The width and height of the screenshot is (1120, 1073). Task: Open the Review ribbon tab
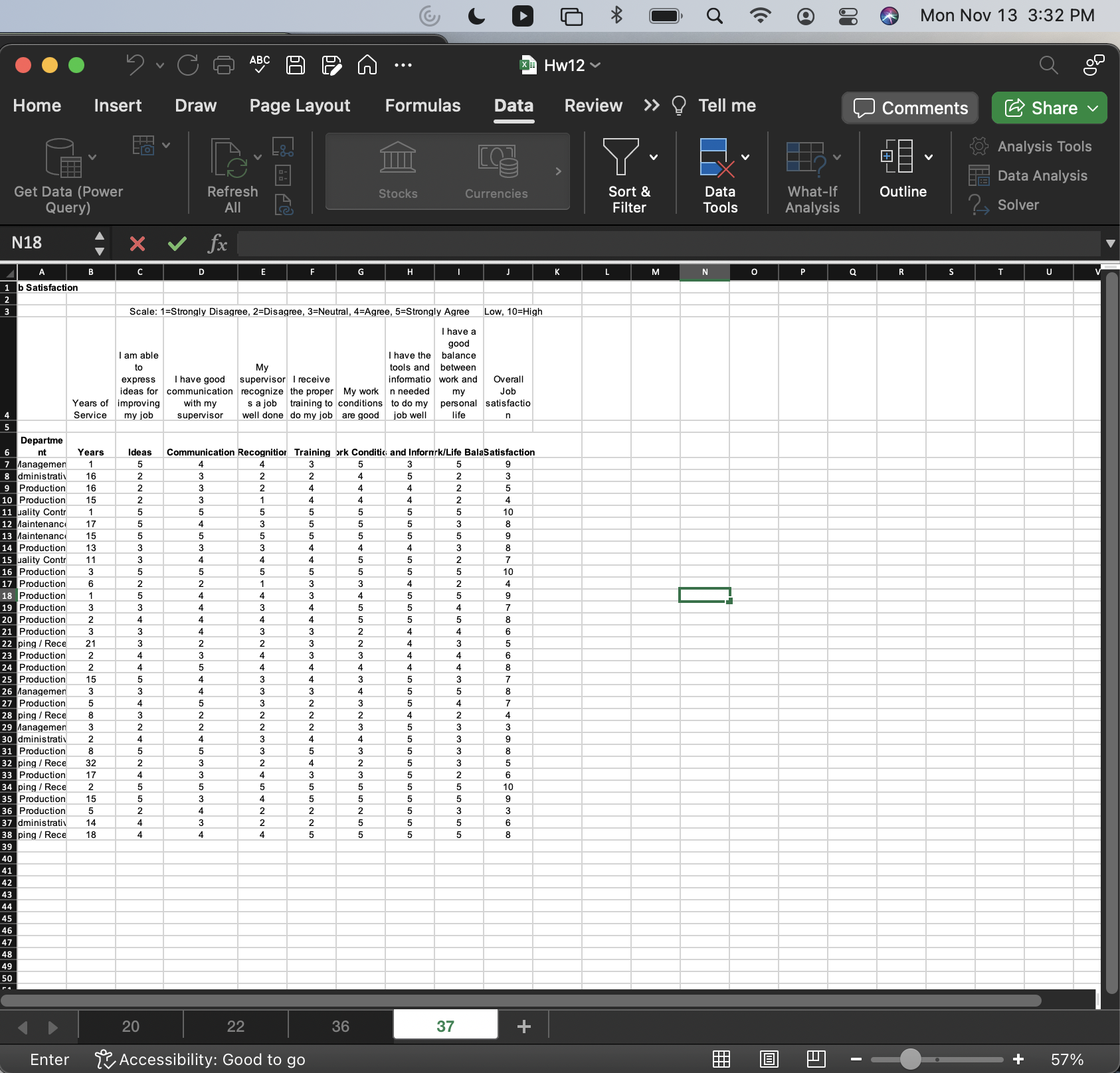point(593,105)
